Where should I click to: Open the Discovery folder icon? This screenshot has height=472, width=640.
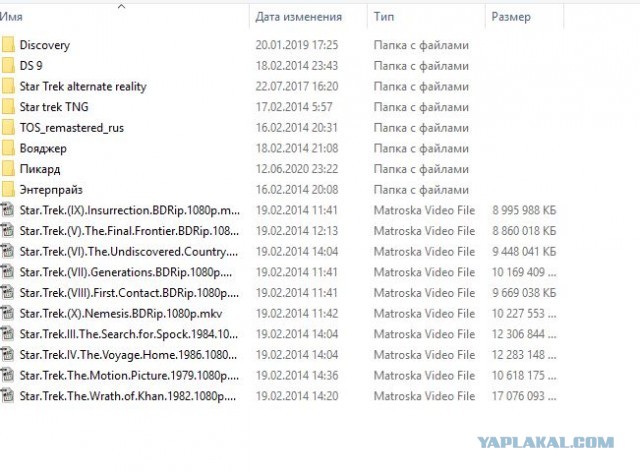pyautogui.click(x=8, y=45)
